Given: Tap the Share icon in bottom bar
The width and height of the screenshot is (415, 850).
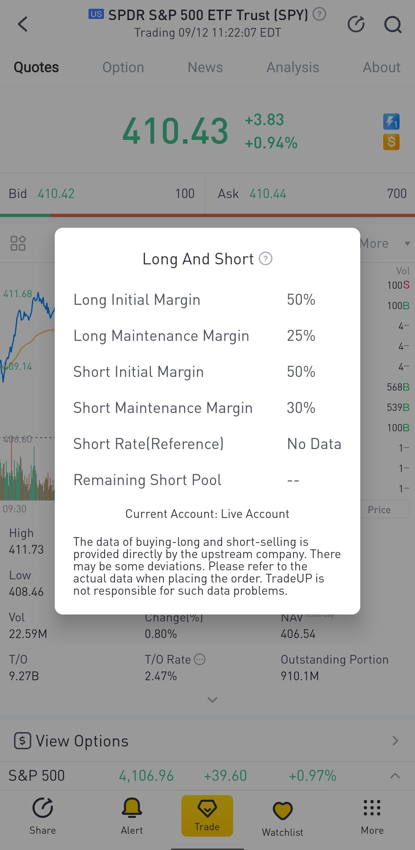Looking at the screenshot, I should [42, 816].
